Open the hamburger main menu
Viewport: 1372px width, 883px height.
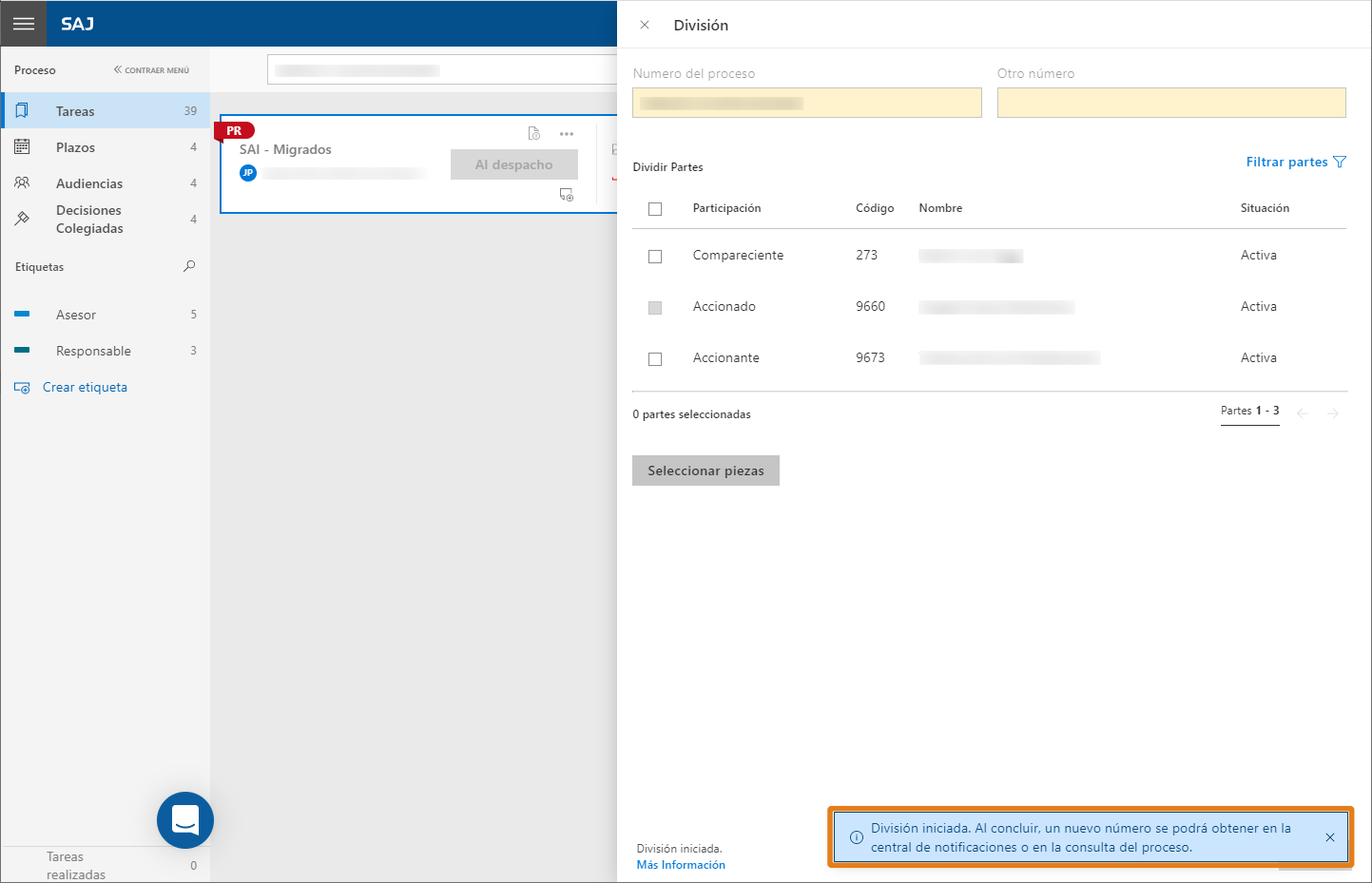coord(24,24)
